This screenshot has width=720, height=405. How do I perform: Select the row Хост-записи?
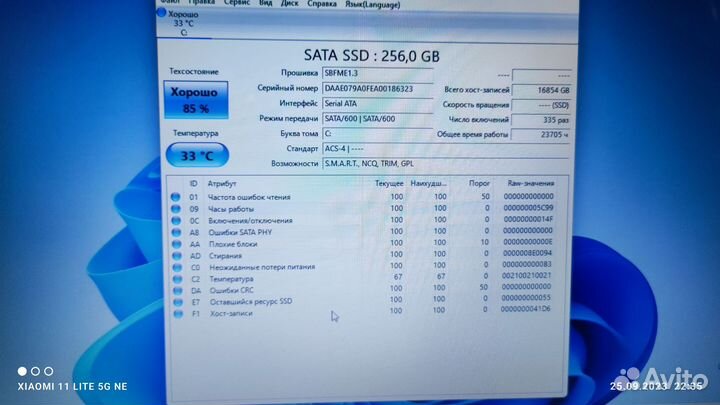click(363, 312)
